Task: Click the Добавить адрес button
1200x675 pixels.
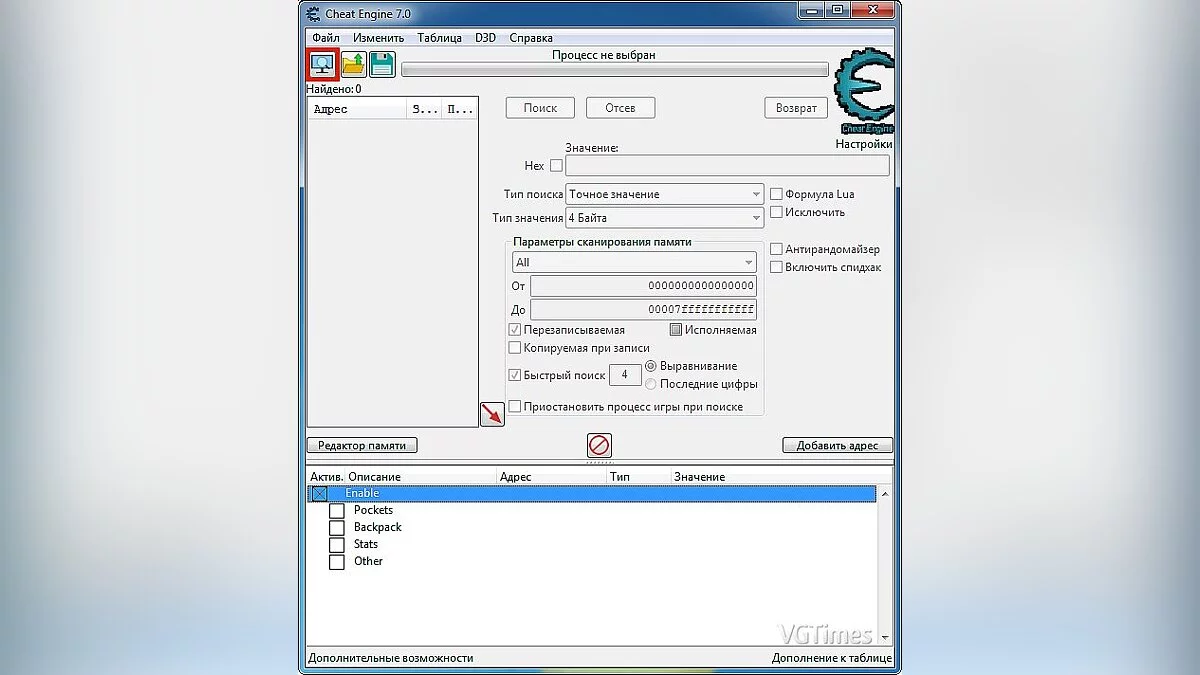Action: coord(838,445)
